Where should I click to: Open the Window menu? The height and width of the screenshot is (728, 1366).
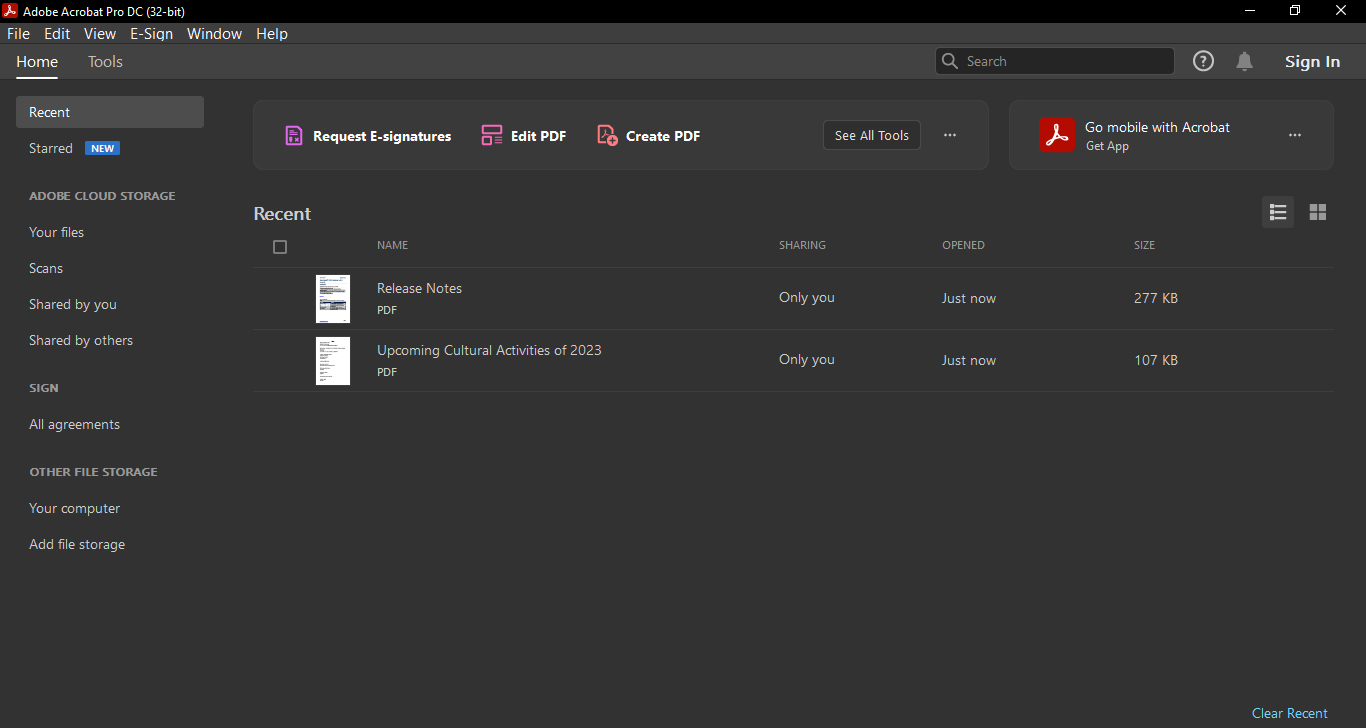coord(214,33)
